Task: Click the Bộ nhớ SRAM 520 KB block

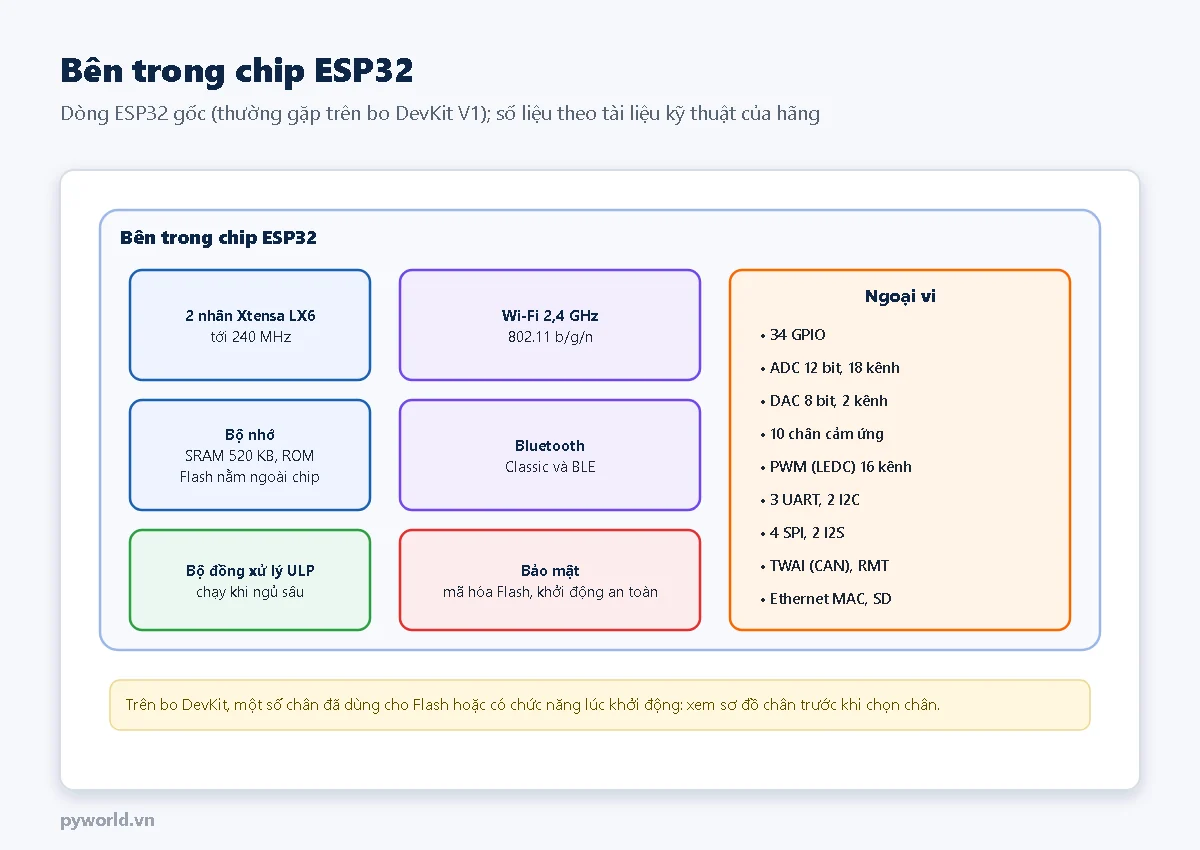Action: 250,455
